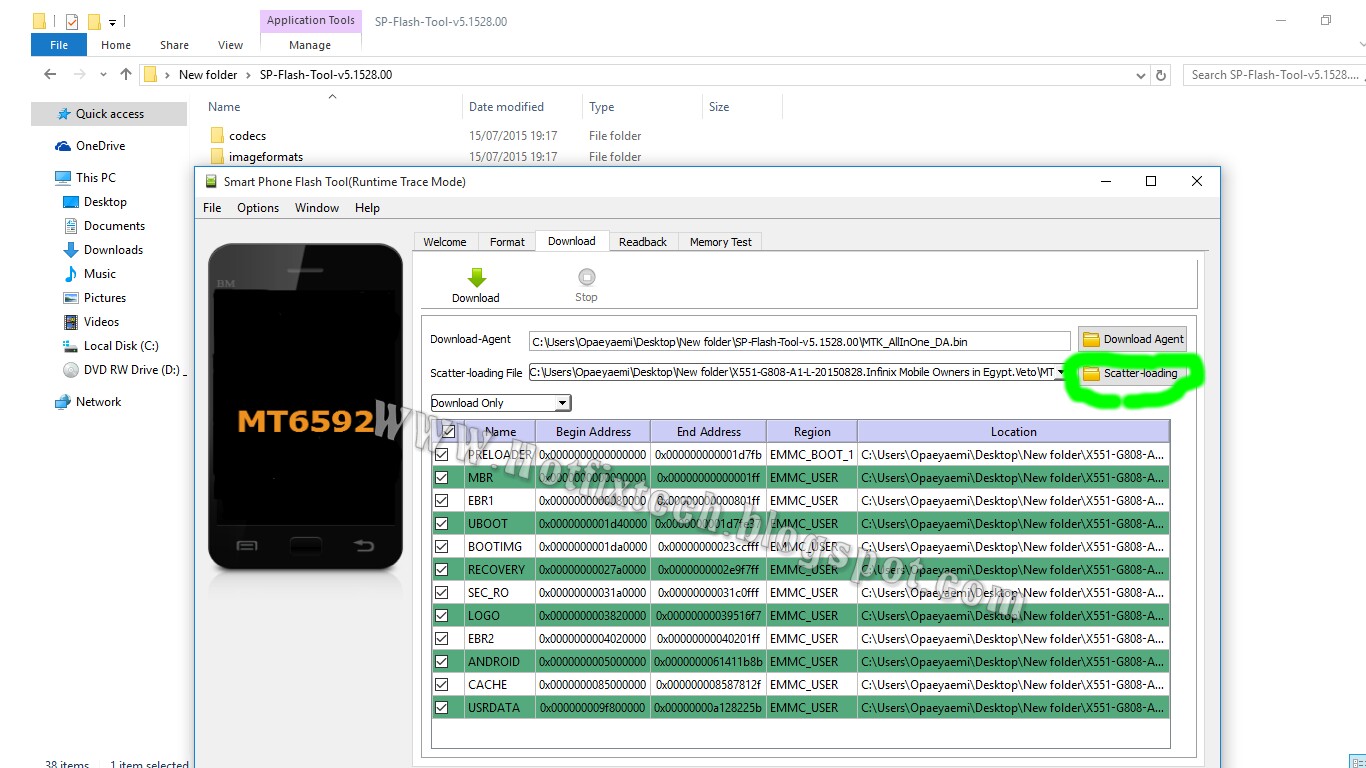The image size is (1366, 768).
Task: Click the Videos film icon in sidebar
Action: pyautogui.click(x=71, y=322)
